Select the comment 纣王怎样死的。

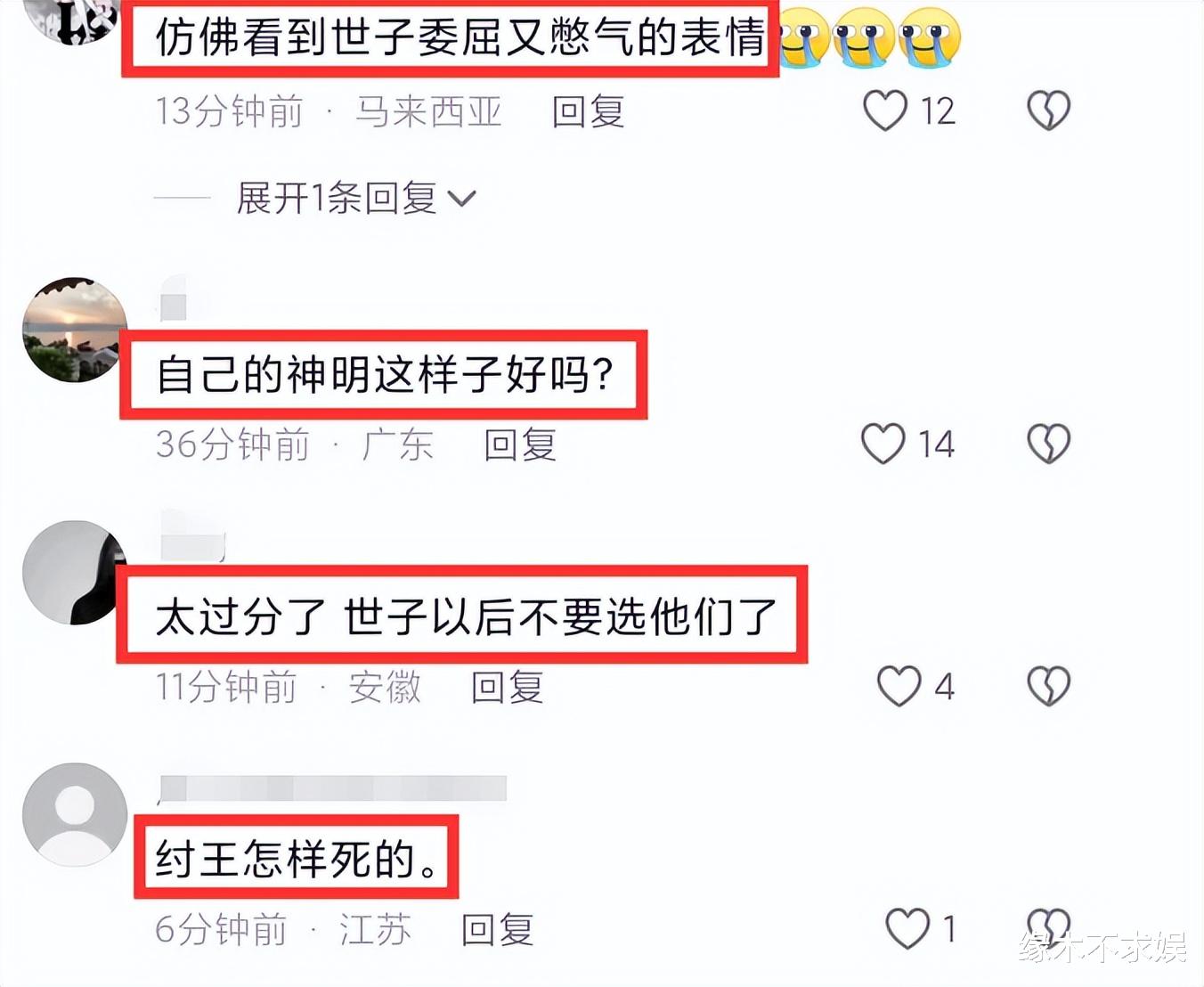[297, 857]
